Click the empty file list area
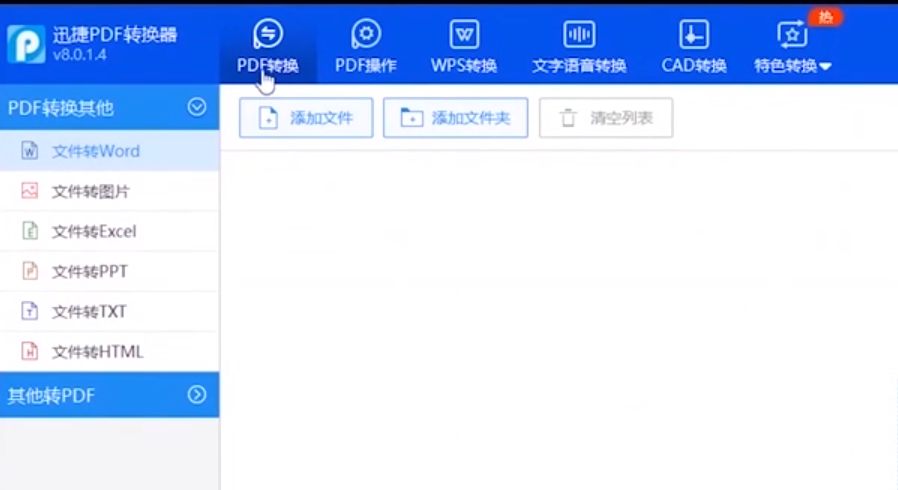This screenshot has height=490, width=898. tap(558, 320)
